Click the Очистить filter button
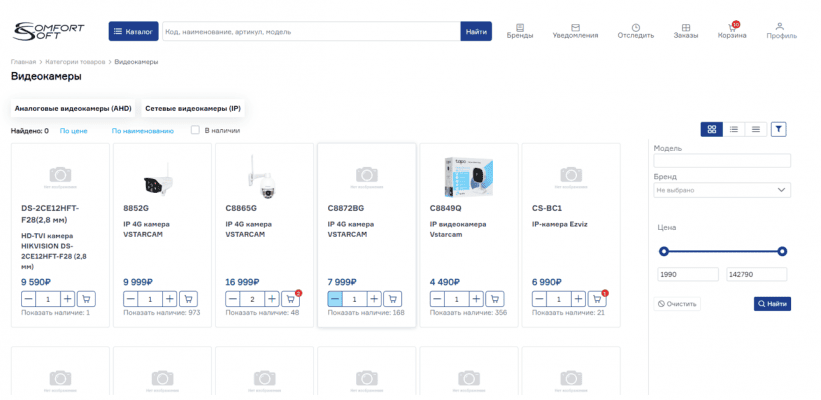The image size is (821, 400). (x=678, y=303)
